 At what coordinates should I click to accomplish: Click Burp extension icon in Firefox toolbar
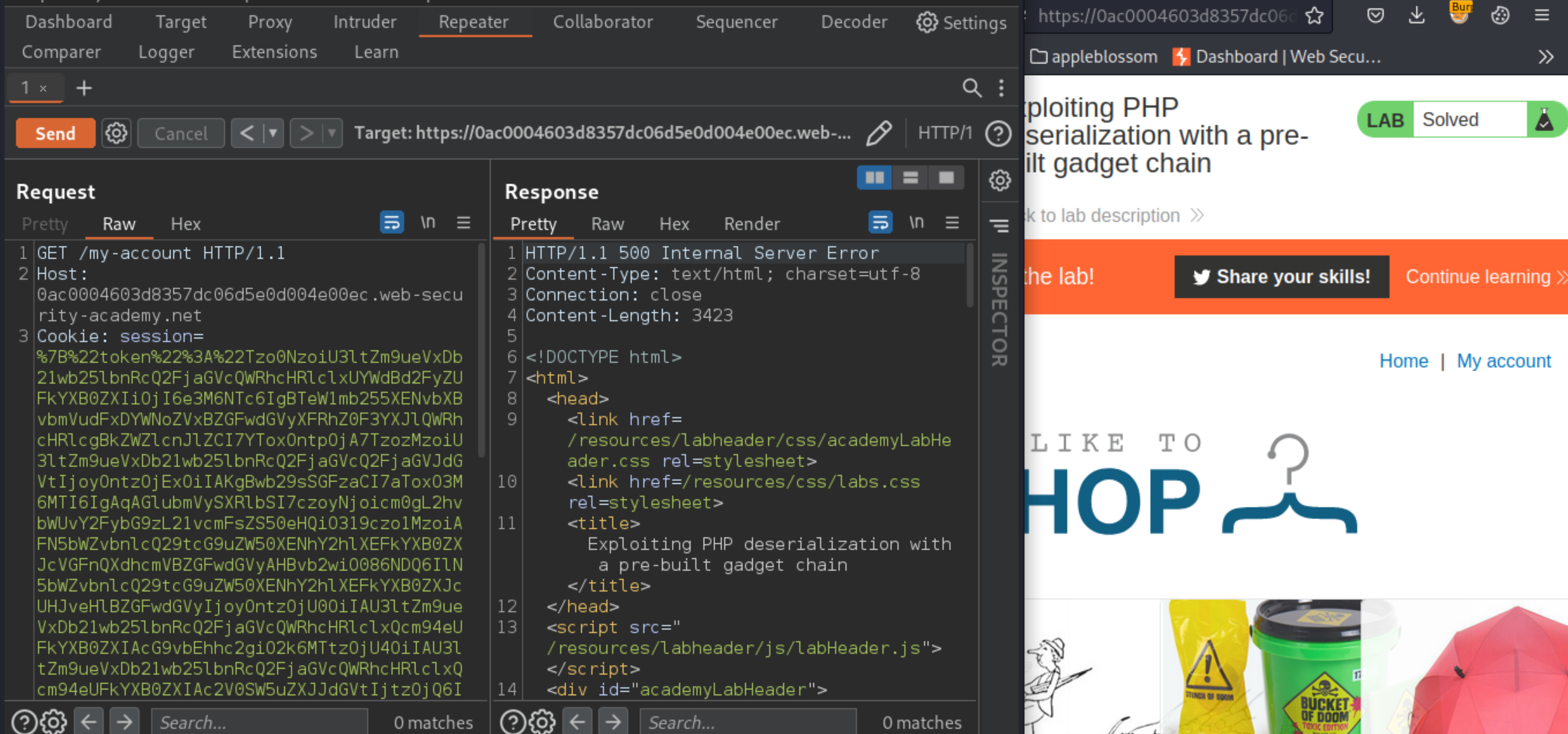(x=1459, y=13)
